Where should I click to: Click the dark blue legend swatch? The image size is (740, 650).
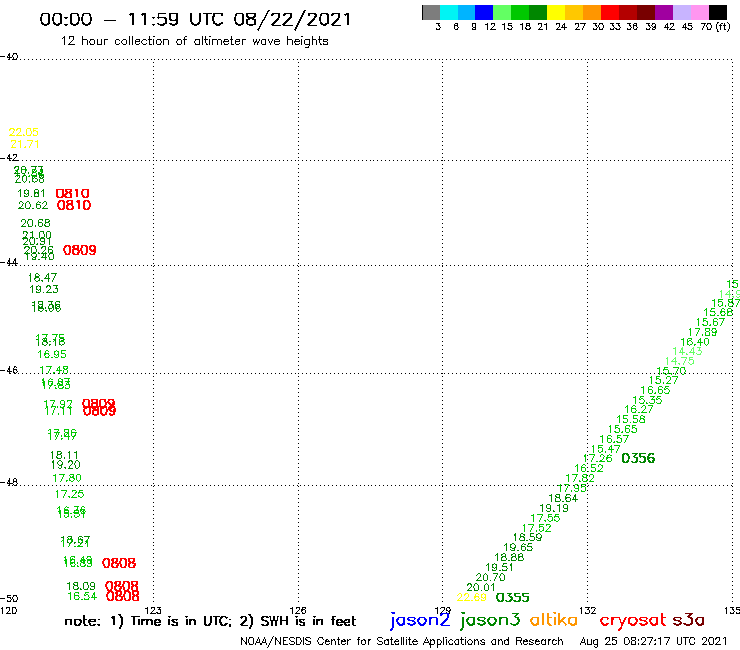484,12
